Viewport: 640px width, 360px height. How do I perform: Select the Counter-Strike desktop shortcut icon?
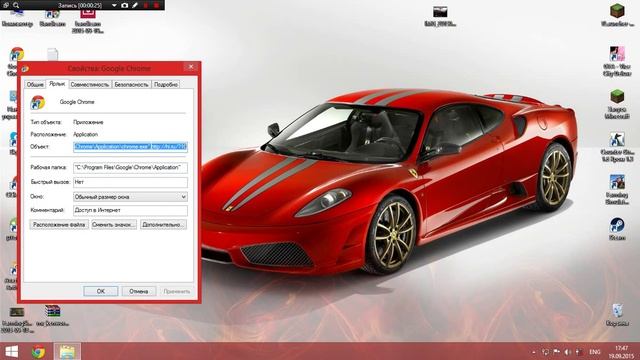point(617,140)
